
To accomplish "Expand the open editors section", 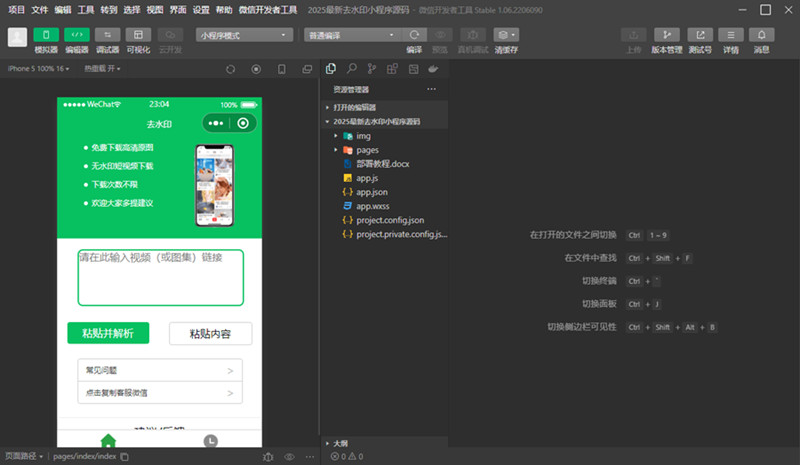I will pos(385,107).
